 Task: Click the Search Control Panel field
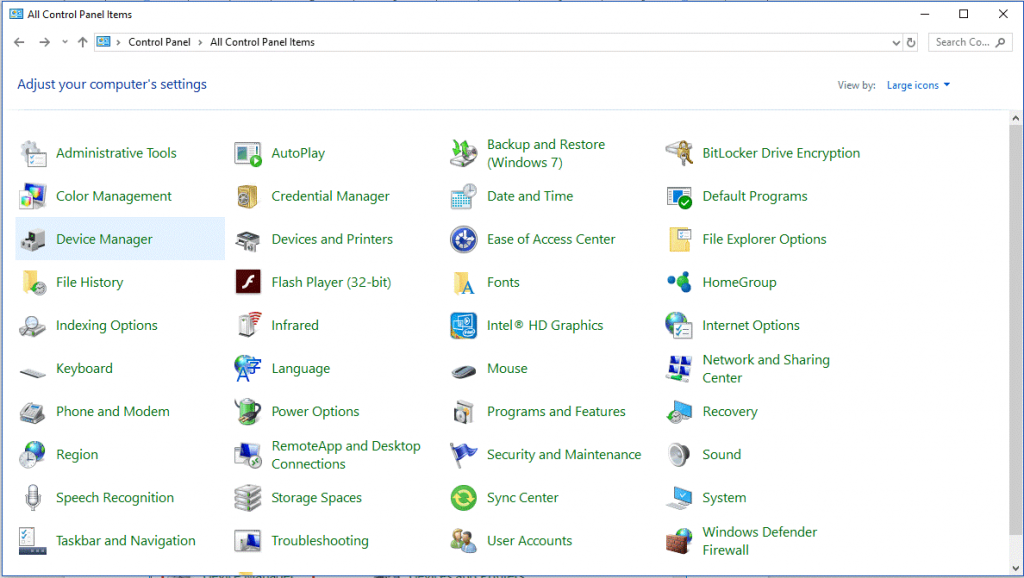pyautogui.click(x=970, y=42)
